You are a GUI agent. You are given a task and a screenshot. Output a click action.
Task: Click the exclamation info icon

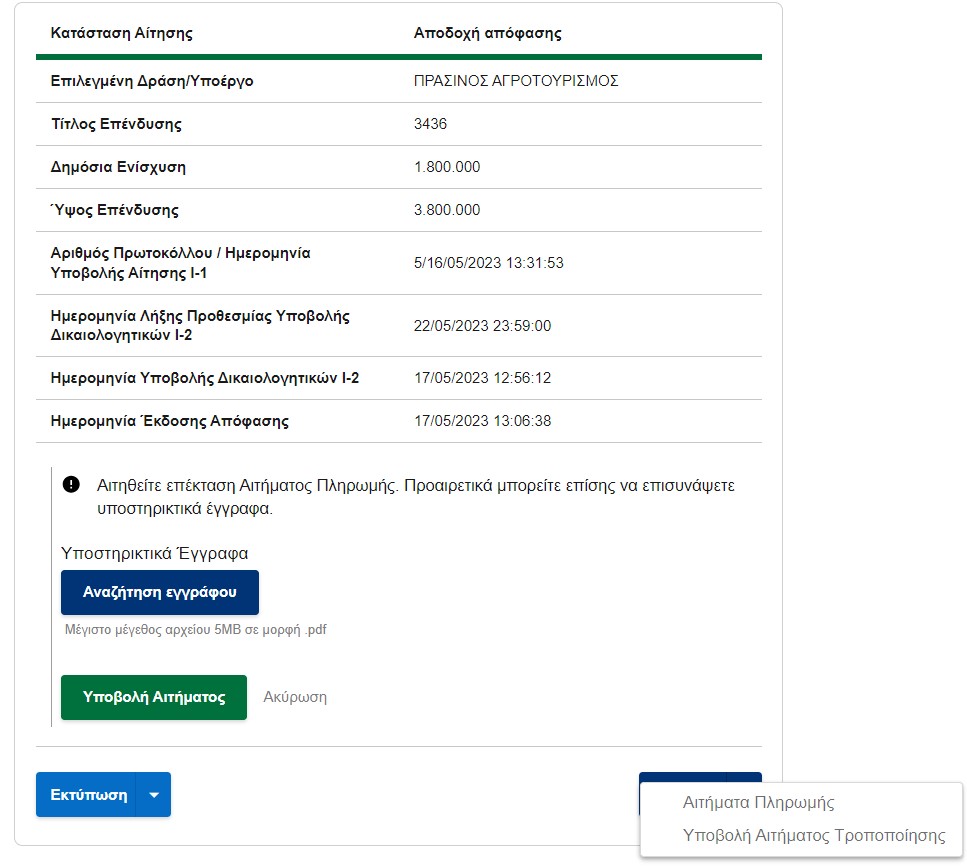71,485
